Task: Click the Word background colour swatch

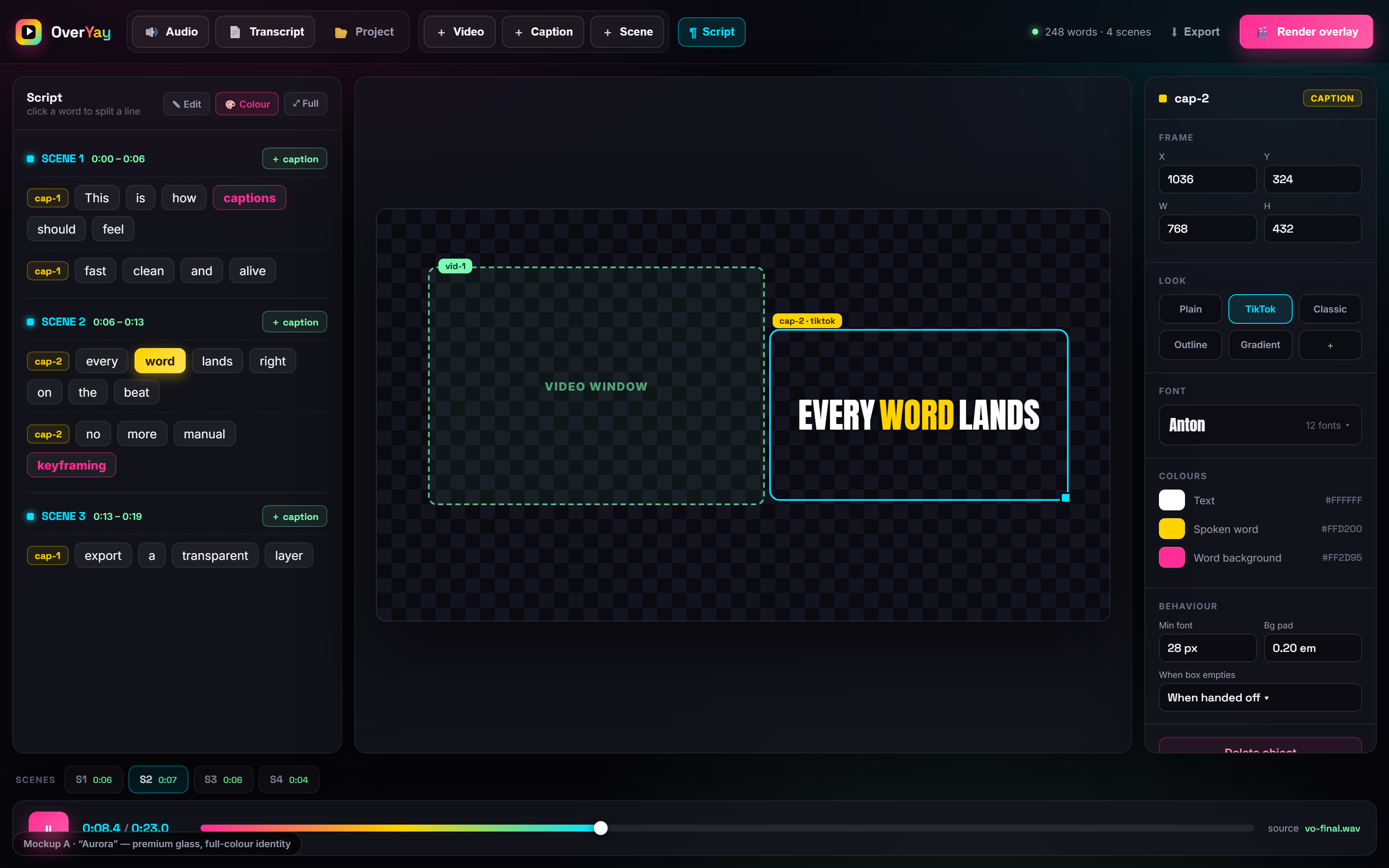Action: tap(1172, 557)
